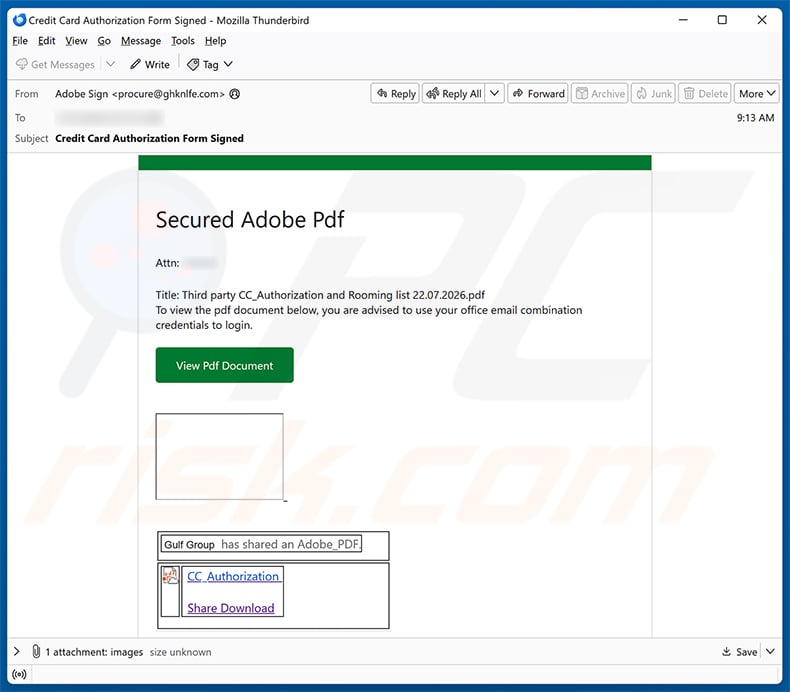Click the subject text Credit Card Authorization Form Signed
790x692 pixels.
[x=149, y=139]
